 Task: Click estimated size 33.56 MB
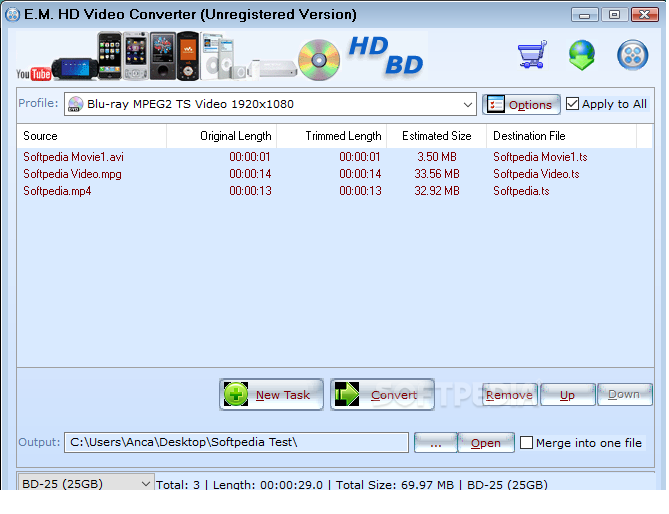point(437,174)
